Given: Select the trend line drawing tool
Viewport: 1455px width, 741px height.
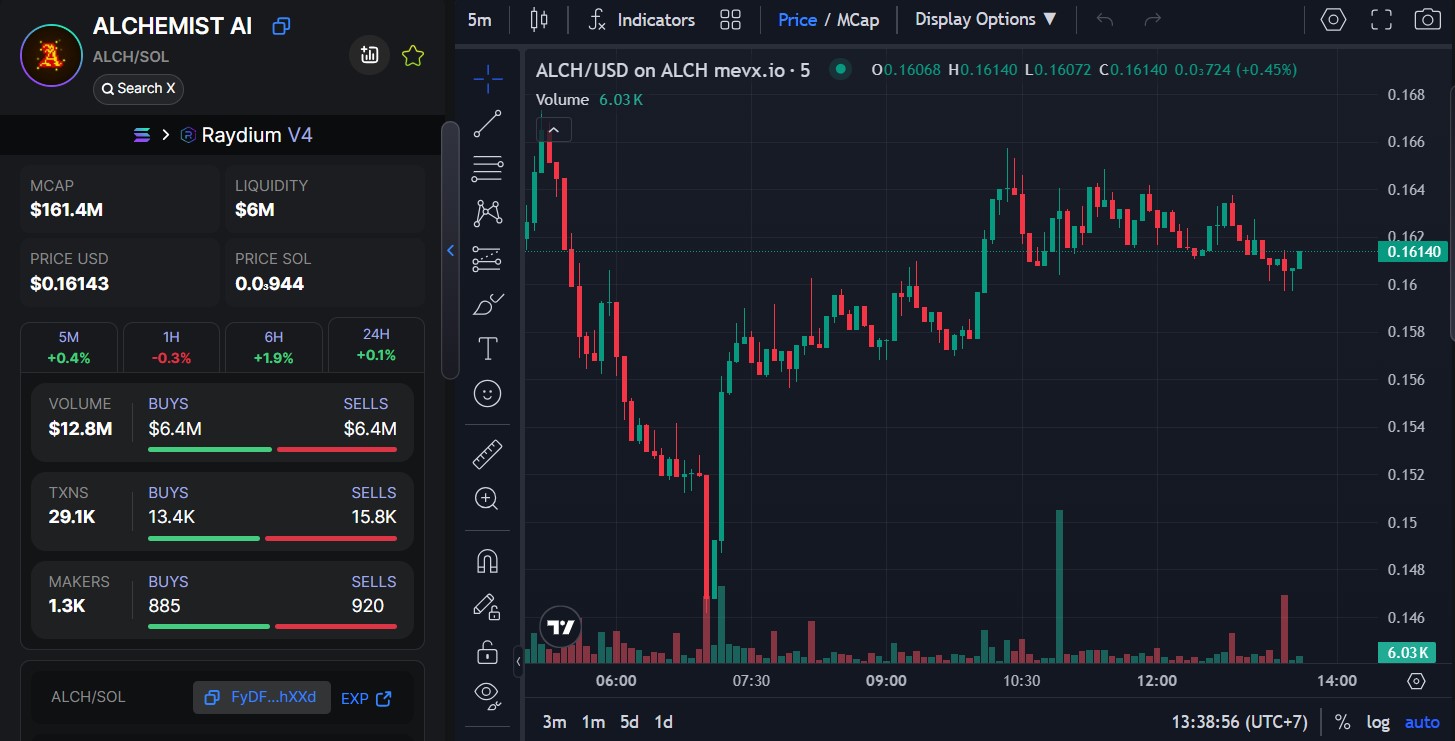Looking at the screenshot, I should pyautogui.click(x=487, y=124).
